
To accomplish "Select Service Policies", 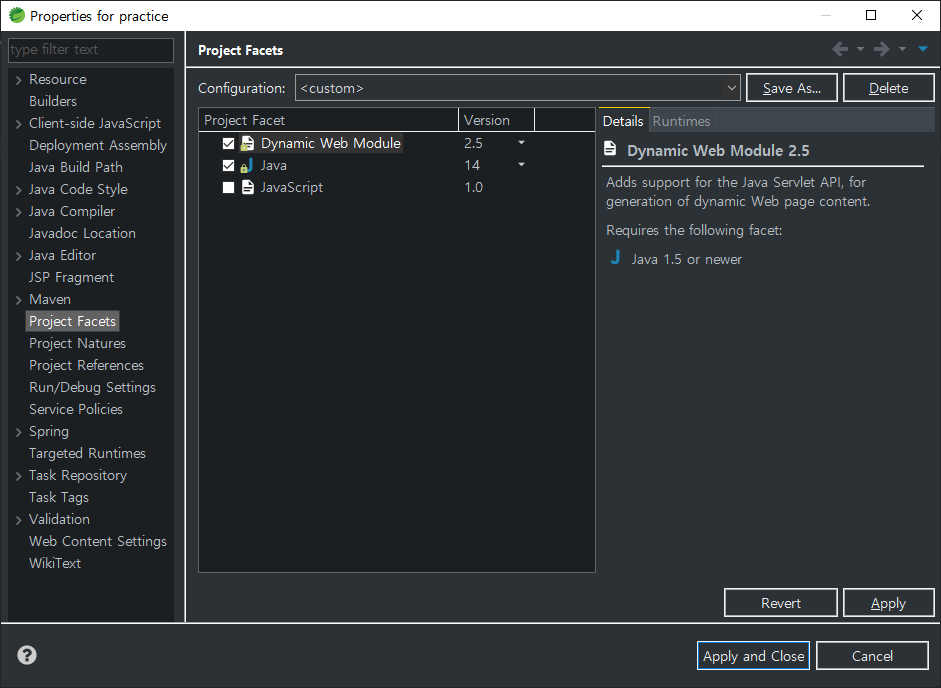I will coord(76,409).
